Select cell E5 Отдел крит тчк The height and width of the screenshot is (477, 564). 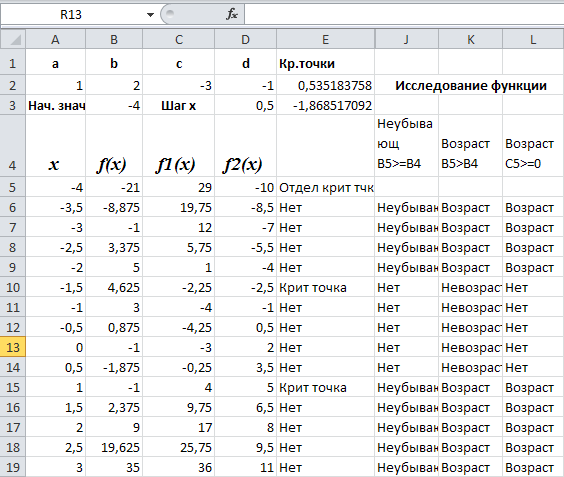(326, 187)
